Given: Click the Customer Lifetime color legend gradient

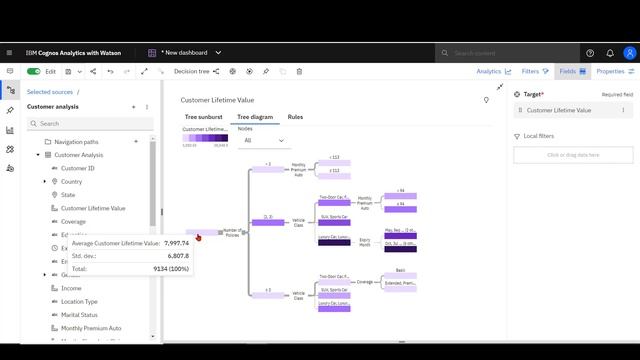Looking at the screenshot, I should pyautogui.click(x=205, y=138).
